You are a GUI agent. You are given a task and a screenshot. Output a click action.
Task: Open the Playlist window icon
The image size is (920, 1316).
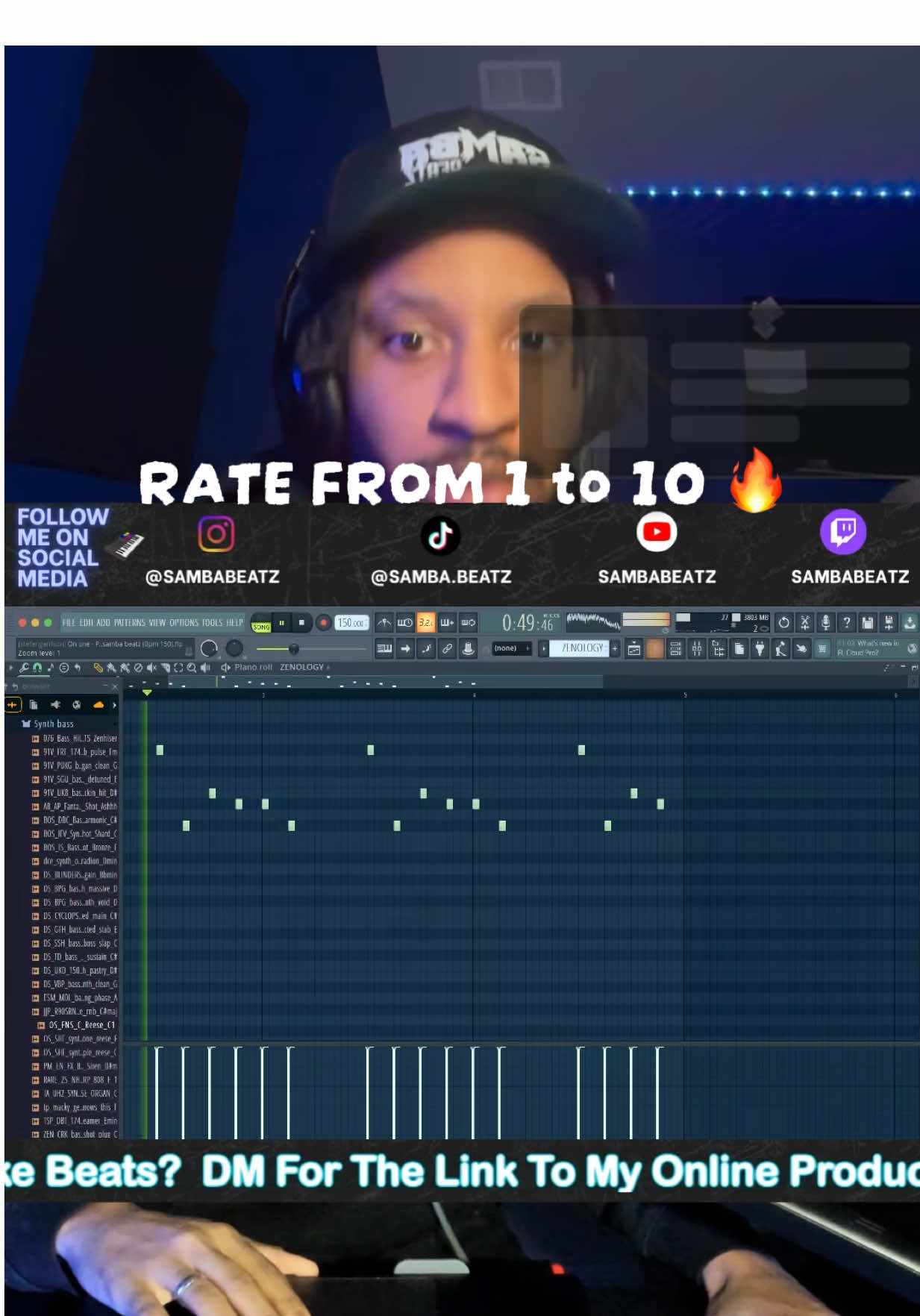[x=633, y=648]
